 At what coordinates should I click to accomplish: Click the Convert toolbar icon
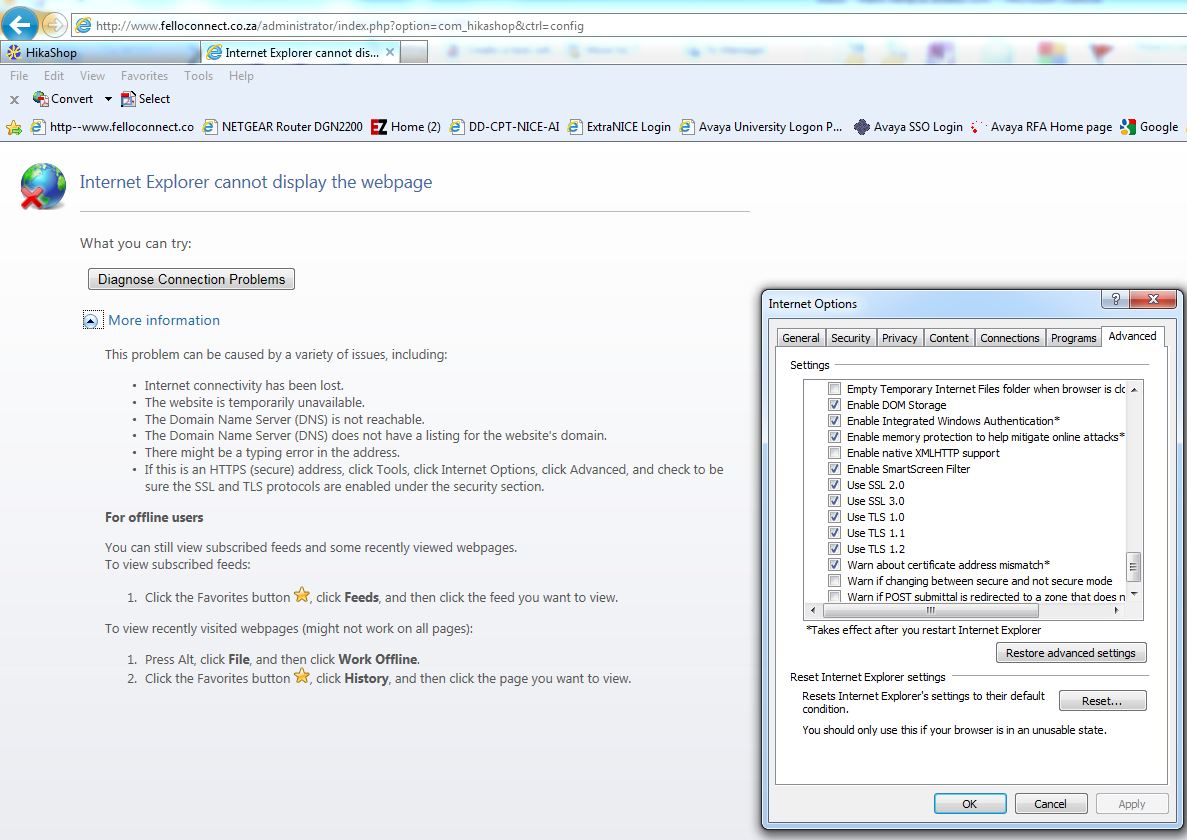(x=40, y=98)
